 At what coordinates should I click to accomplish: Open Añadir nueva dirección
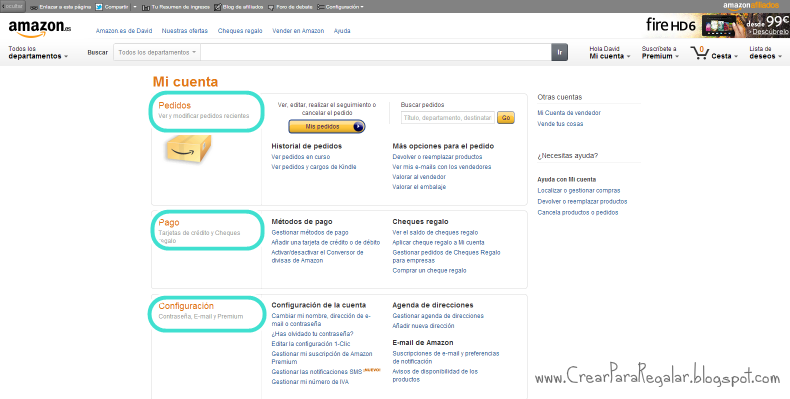click(x=423, y=326)
